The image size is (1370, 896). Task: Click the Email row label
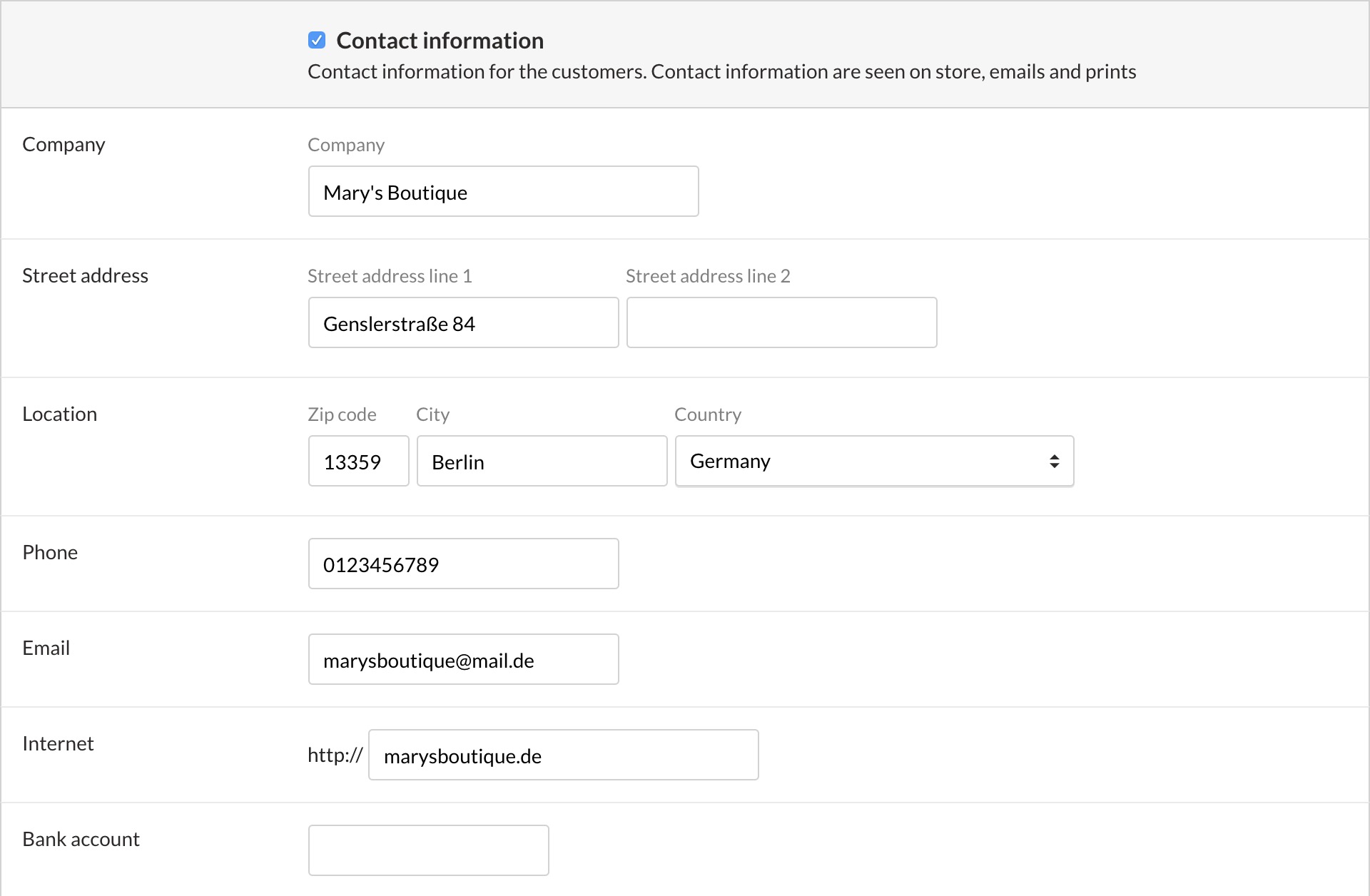point(46,648)
